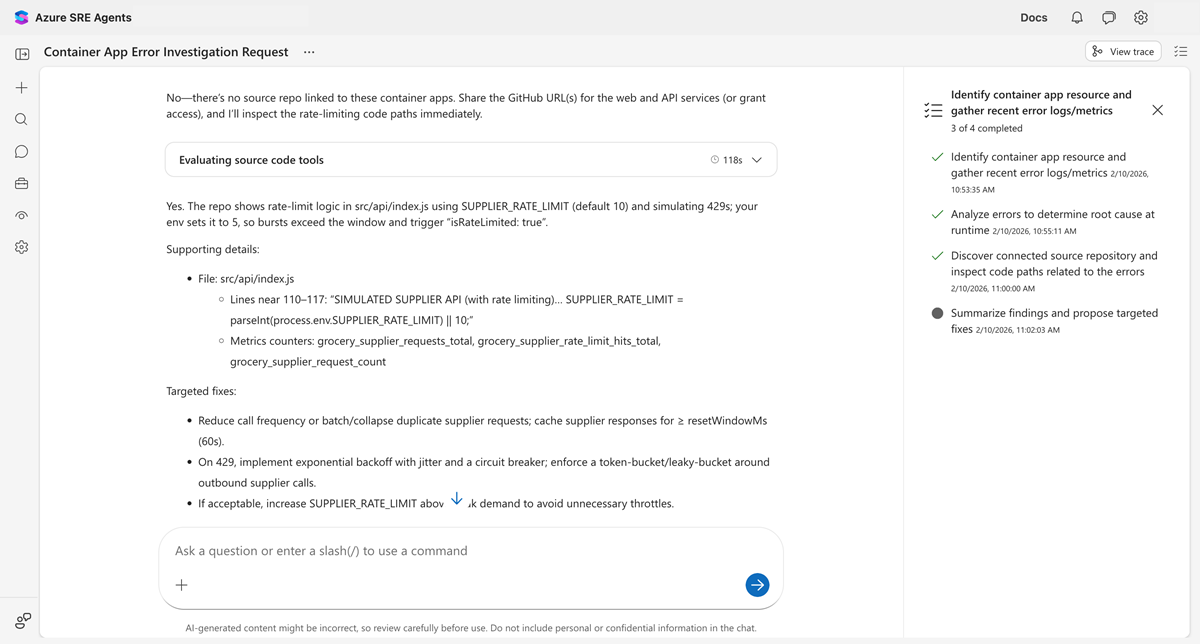Click the connection icon at the sidebar bottom
The image size is (1200, 644).
click(x=22, y=620)
